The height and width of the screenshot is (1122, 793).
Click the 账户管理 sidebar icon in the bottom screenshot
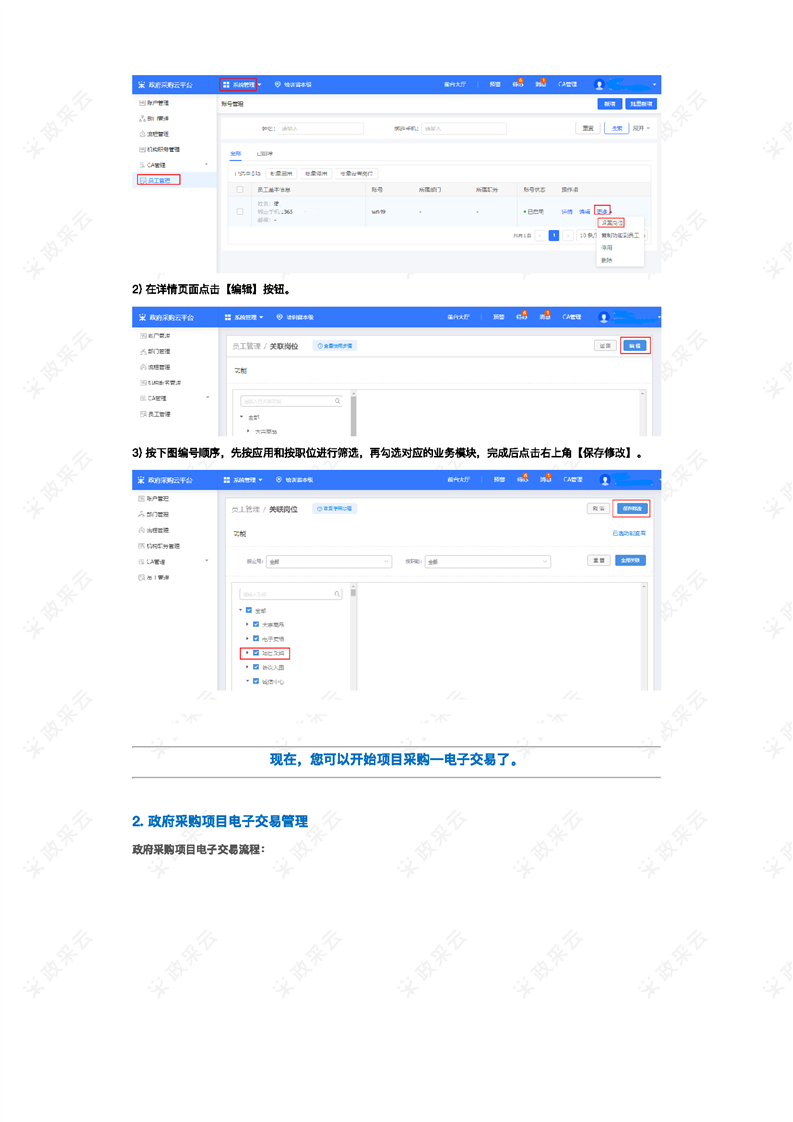point(142,498)
